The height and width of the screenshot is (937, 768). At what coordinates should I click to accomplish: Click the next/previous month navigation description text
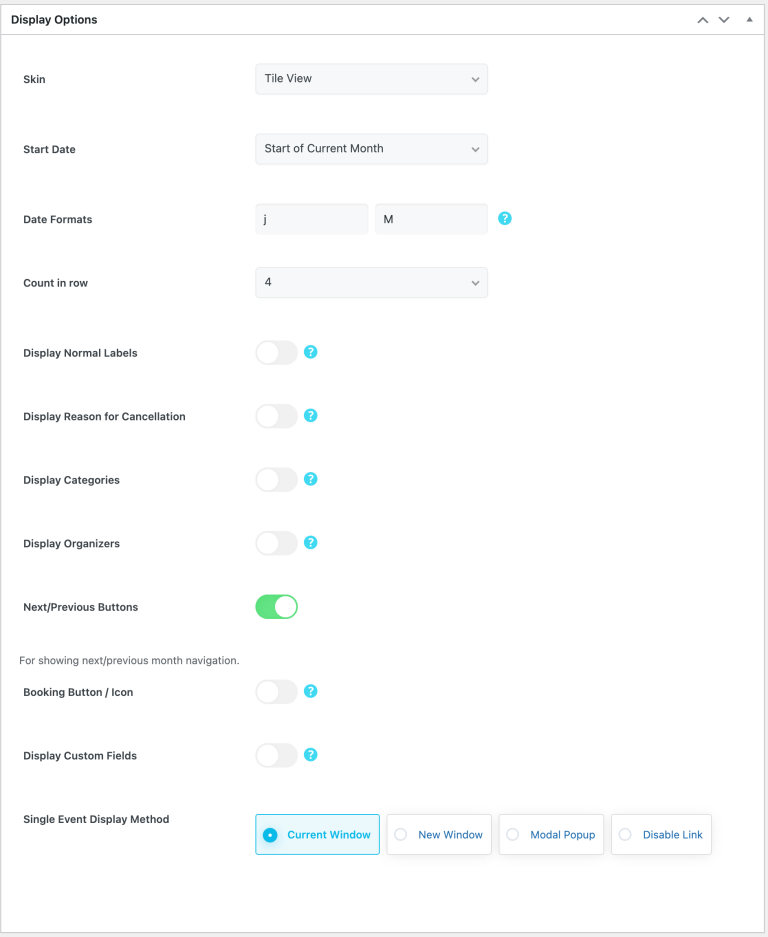click(x=129, y=660)
